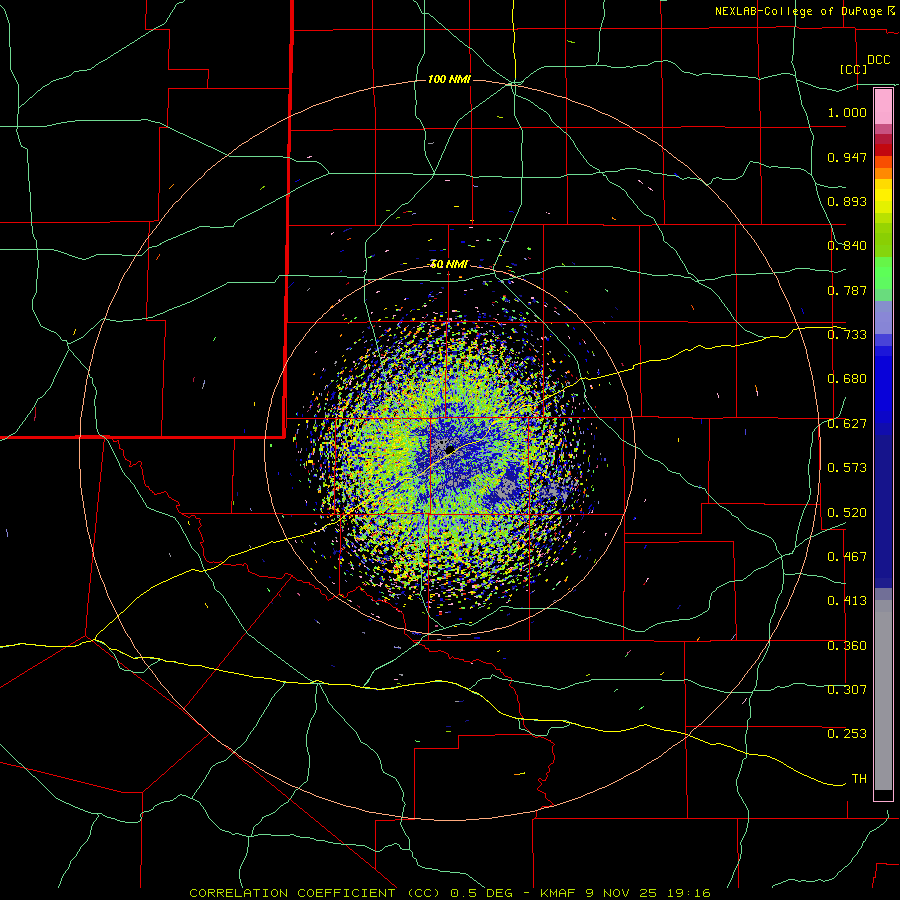Click the 0.573 scale value
Screen dimensions: 900x900
click(x=847, y=468)
